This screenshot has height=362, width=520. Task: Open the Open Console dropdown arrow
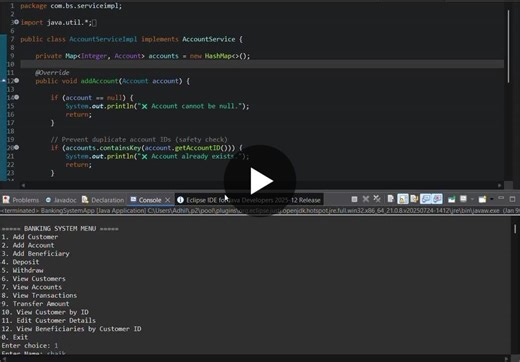point(491,199)
